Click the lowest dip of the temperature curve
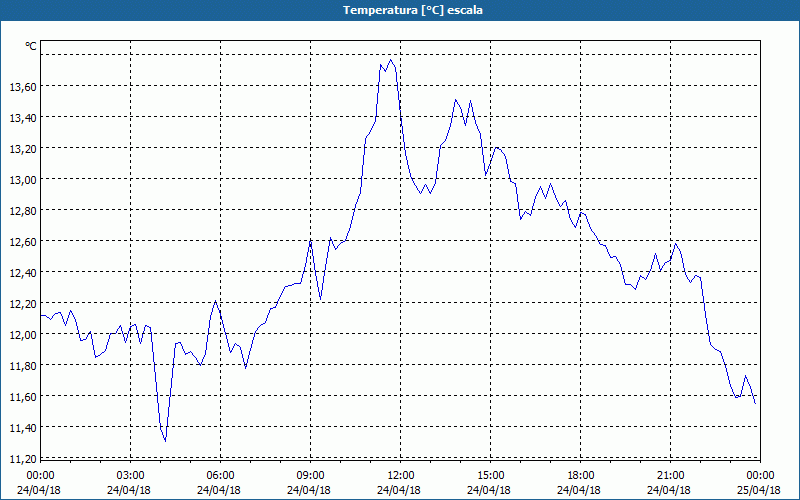The image size is (800, 500). pyautogui.click(x=165, y=440)
